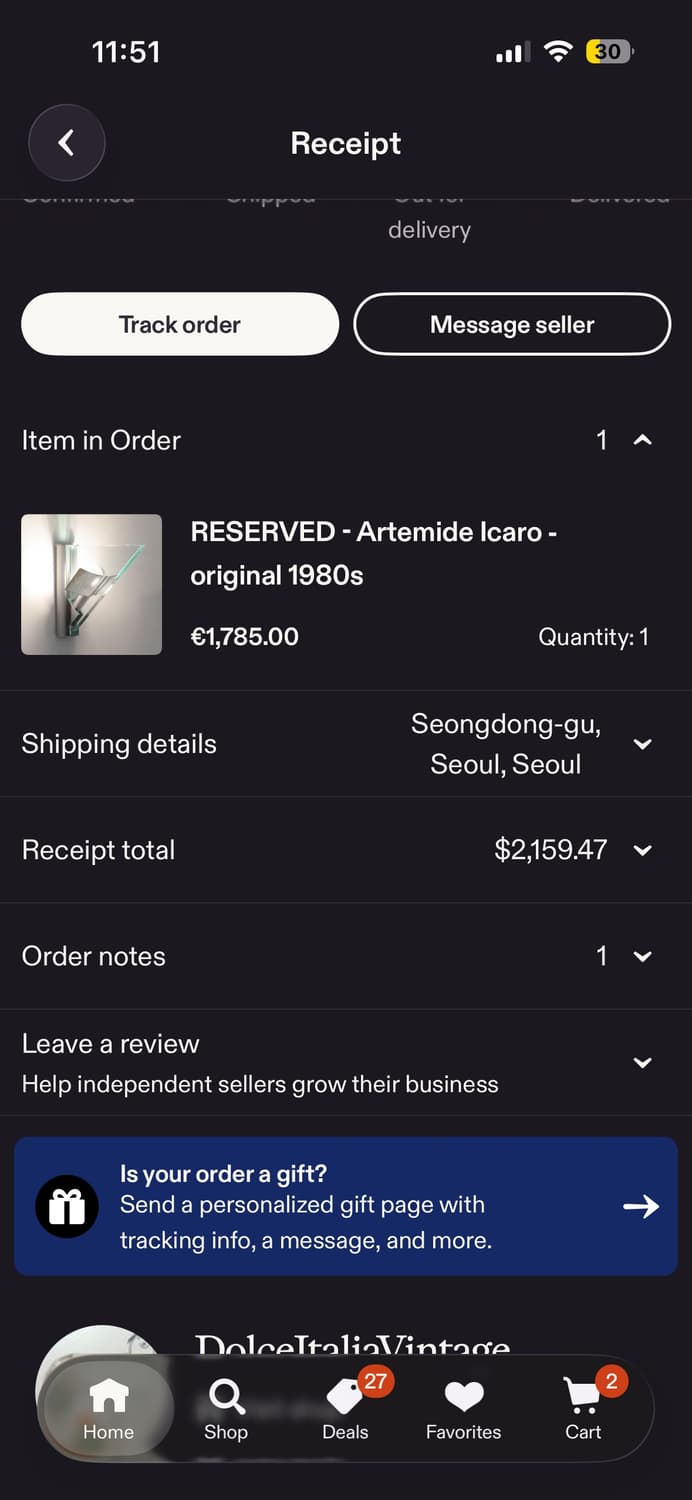
Task: Open the Cart icon
Action: click(583, 1396)
